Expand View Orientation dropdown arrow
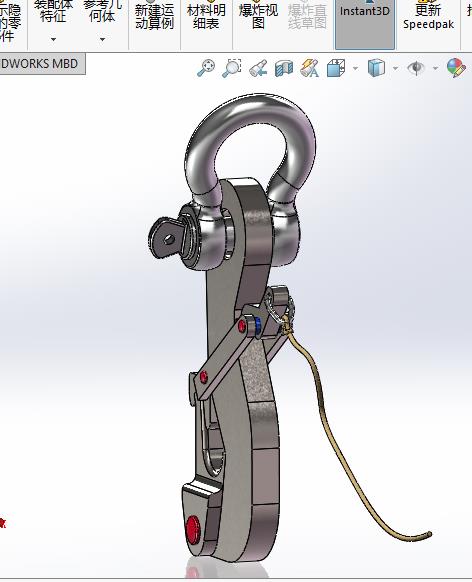 (355, 68)
